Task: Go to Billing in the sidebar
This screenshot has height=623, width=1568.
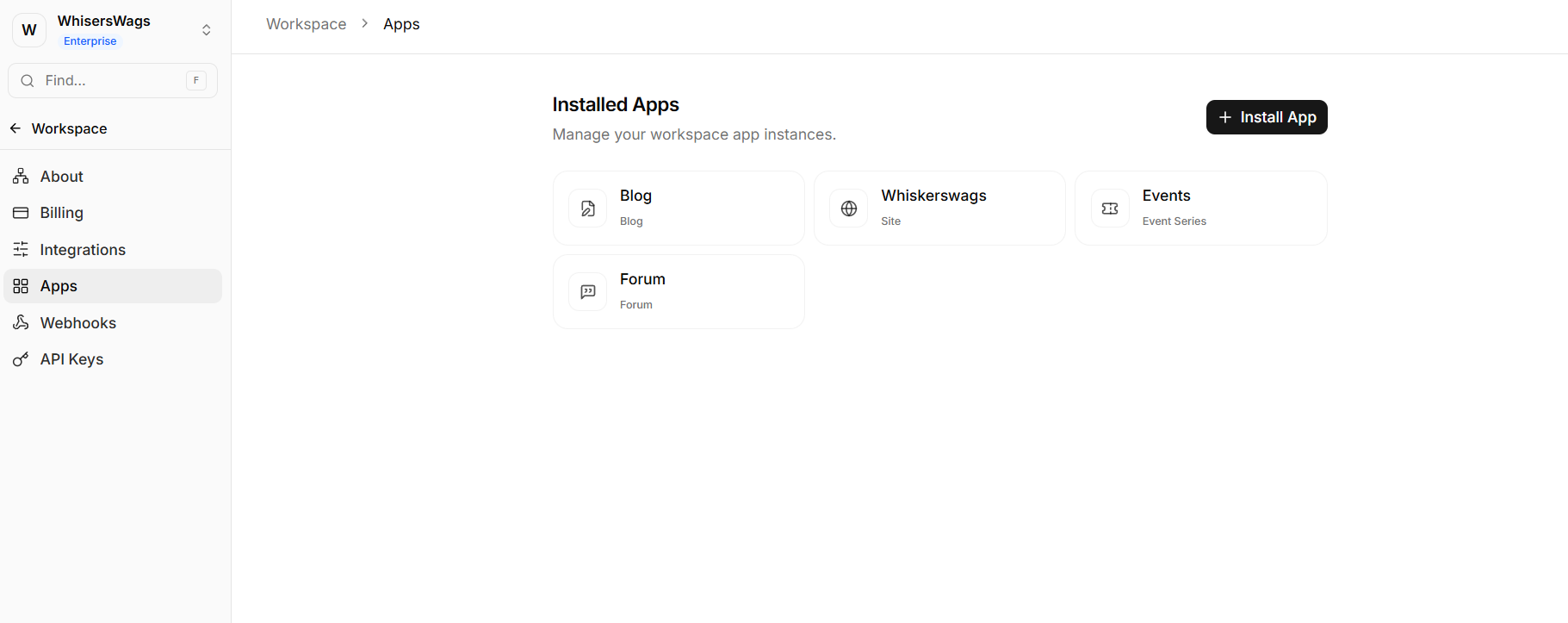Action: [62, 213]
